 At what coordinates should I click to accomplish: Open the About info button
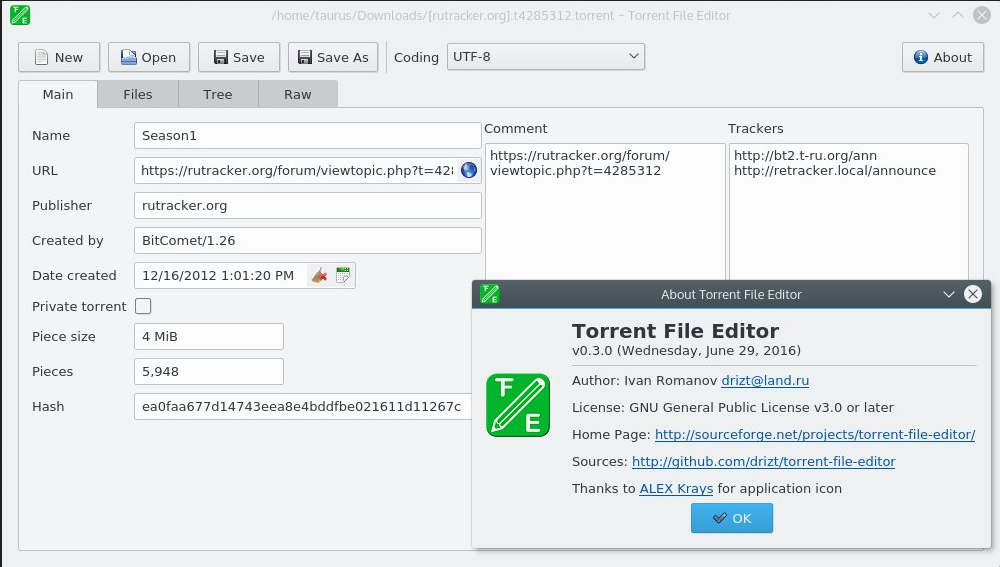pyautogui.click(x=943, y=57)
